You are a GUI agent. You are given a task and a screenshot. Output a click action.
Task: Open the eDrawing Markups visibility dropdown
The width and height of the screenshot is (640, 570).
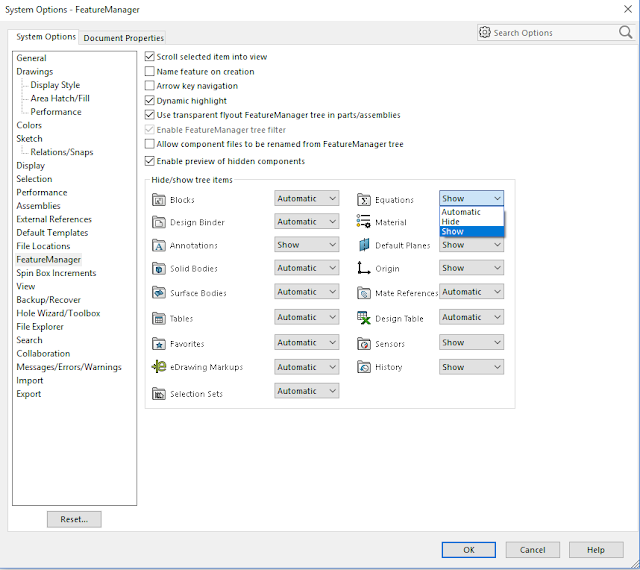click(307, 367)
